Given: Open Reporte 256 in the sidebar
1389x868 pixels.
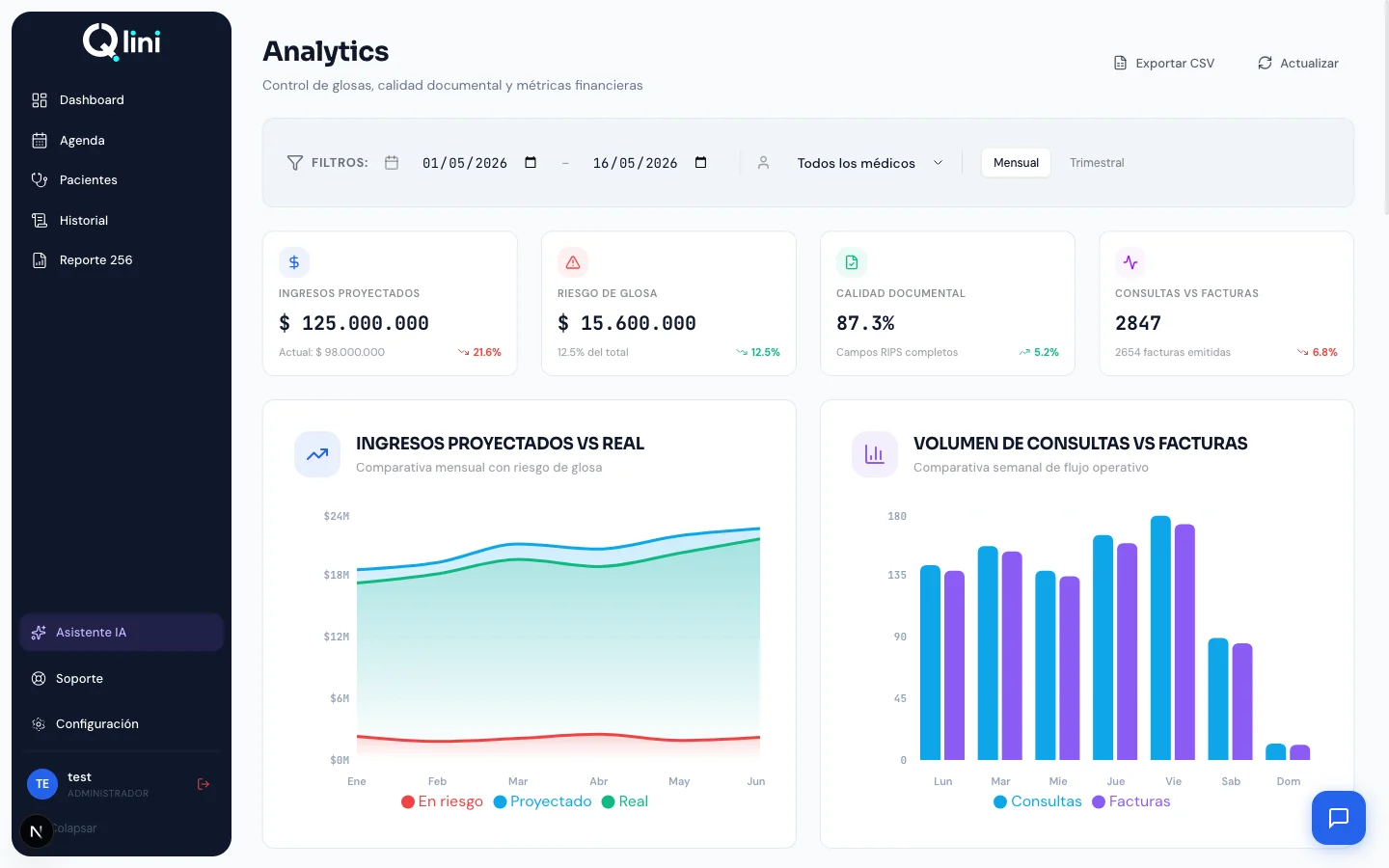Looking at the screenshot, I should (x=122, y=260).
